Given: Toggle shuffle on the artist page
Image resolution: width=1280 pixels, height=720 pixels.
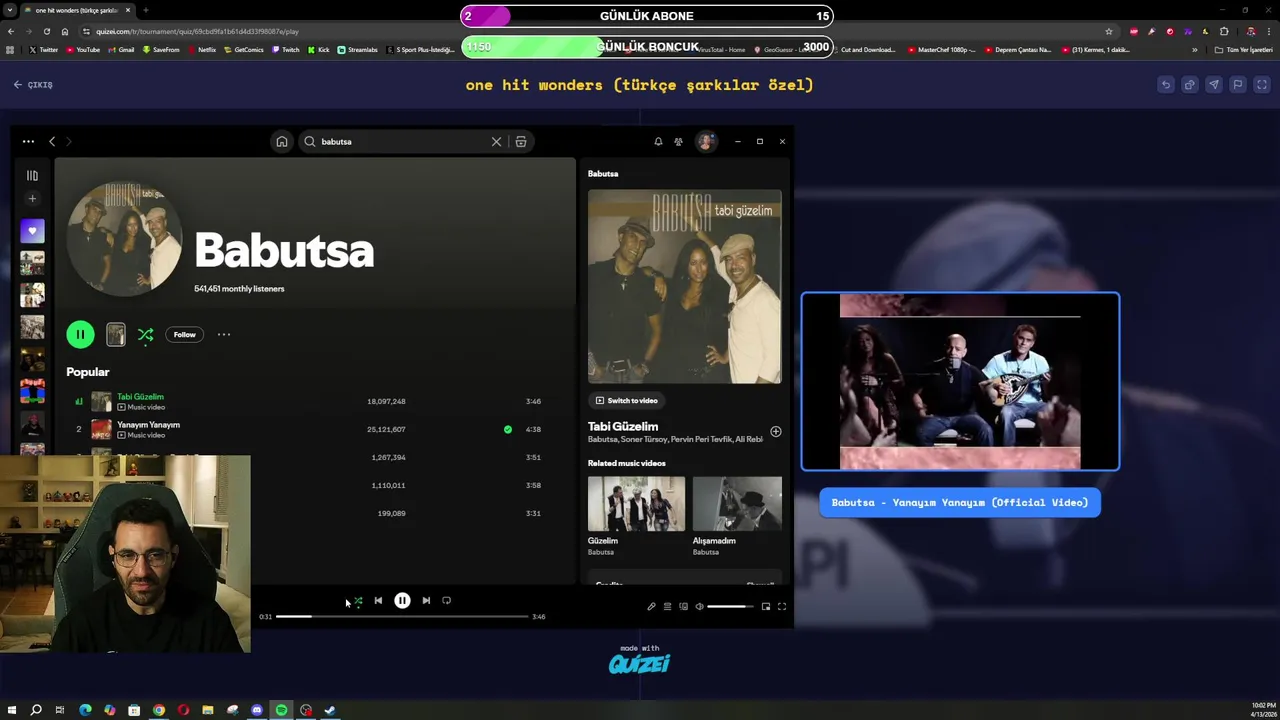Looking at the screenshot, I should (146, 335).
